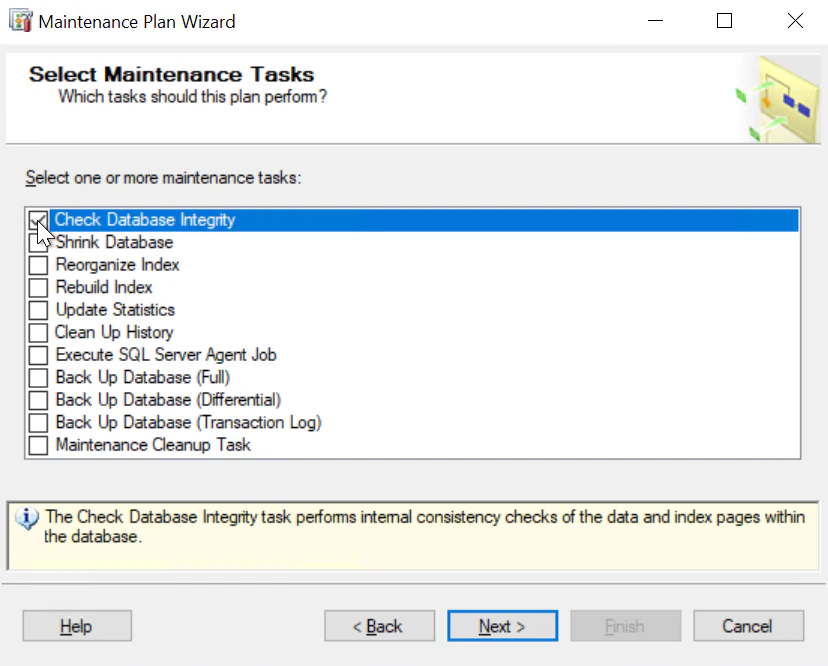Select the Rebuild Index list item label
This screenshot has height=666, width=828.
[104, 288]
